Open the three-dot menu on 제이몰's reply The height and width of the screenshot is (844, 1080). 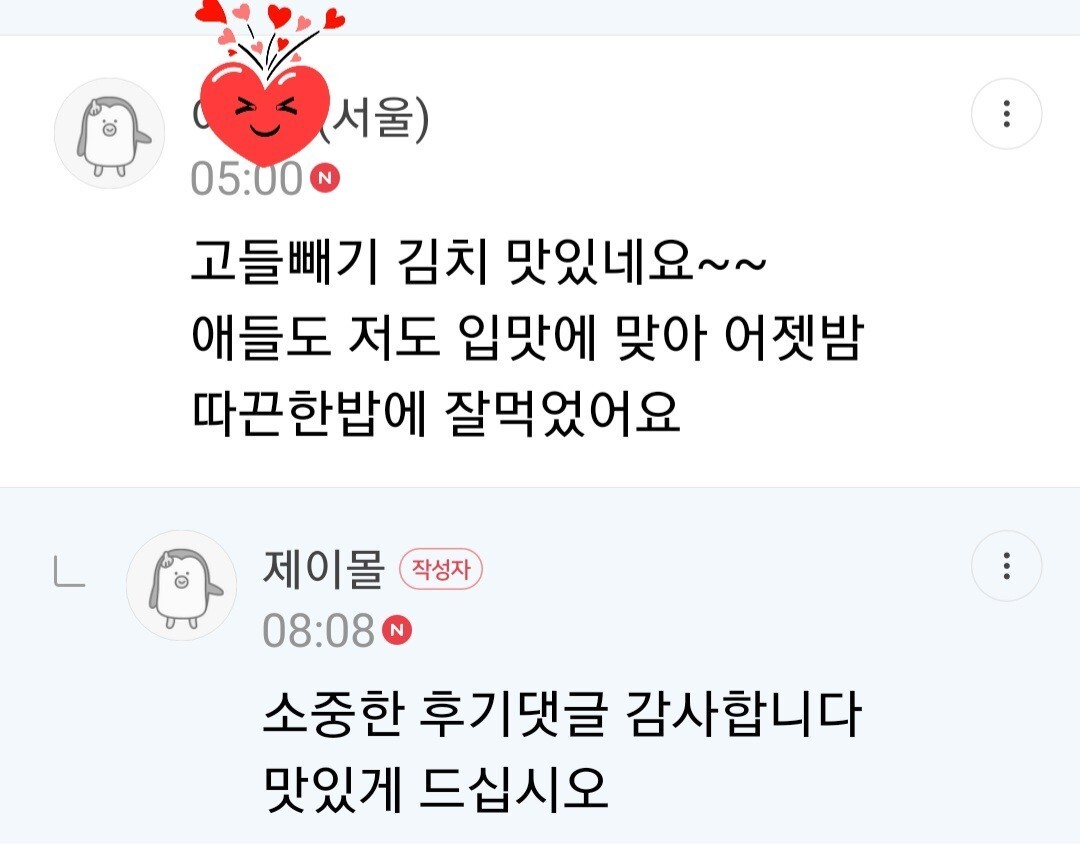[x=1006, y=566]
